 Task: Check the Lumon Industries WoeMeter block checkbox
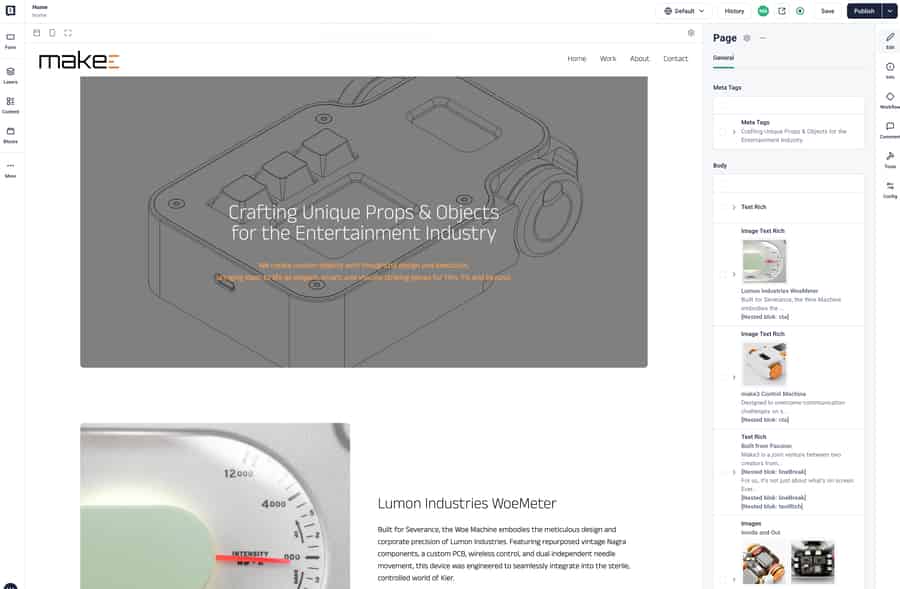tap(722, 274)
